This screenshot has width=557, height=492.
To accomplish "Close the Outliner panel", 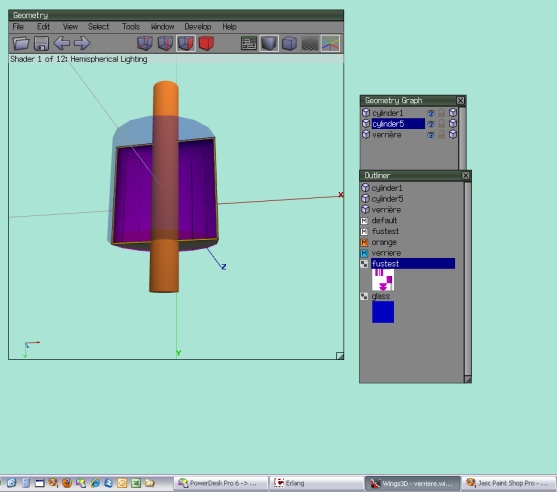I will pos(466,175).
